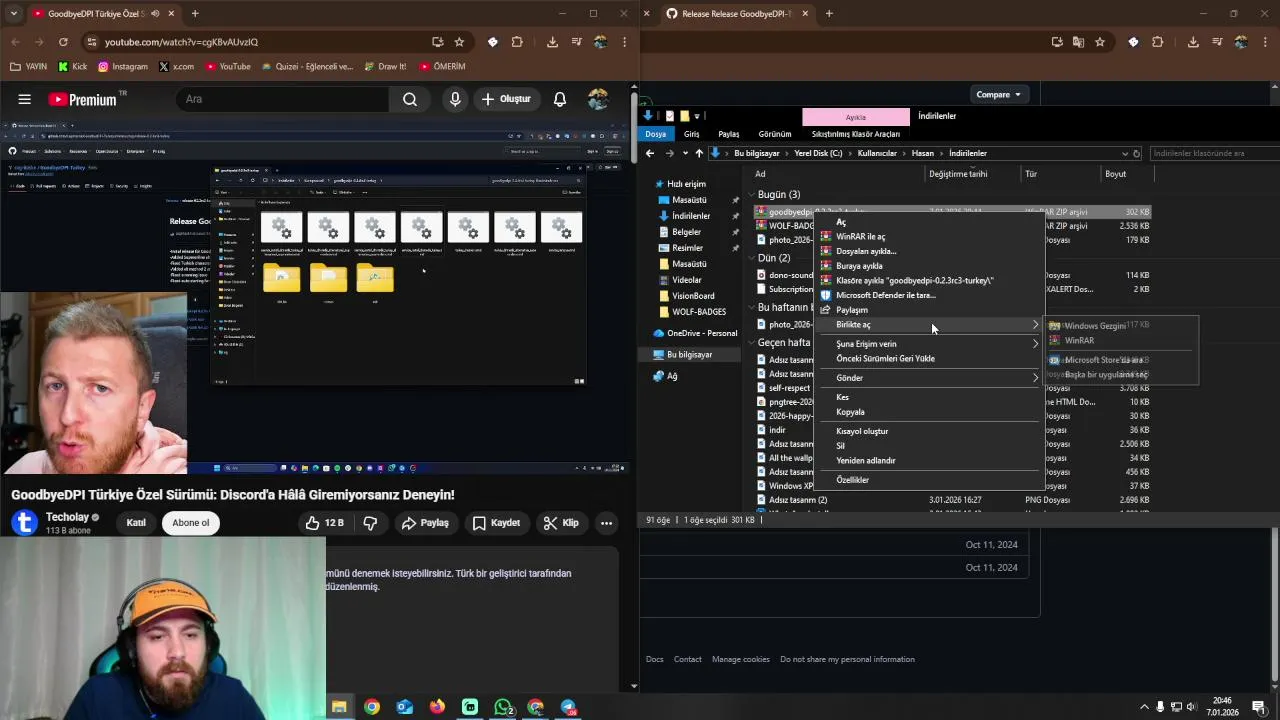The height and width of the screenshot is (720, 1280).
Task: Open Telegram from the Windows taskbar
Action: pyautogui.click(x=568, y=707)
